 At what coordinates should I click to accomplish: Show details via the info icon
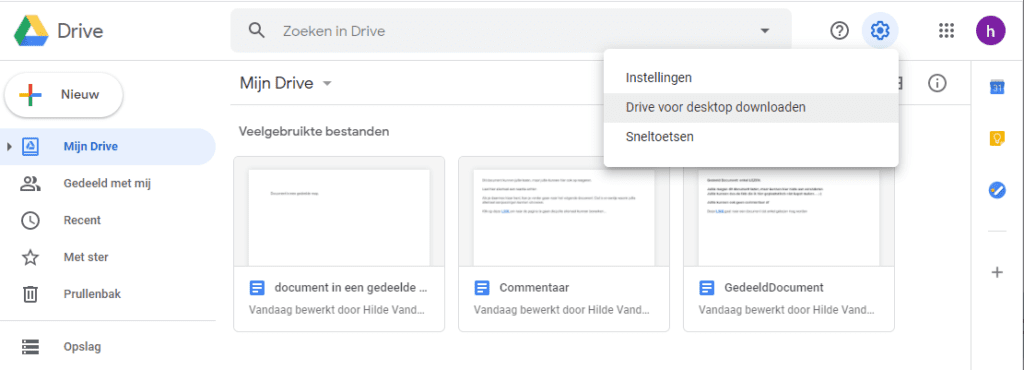coord(937,84)
